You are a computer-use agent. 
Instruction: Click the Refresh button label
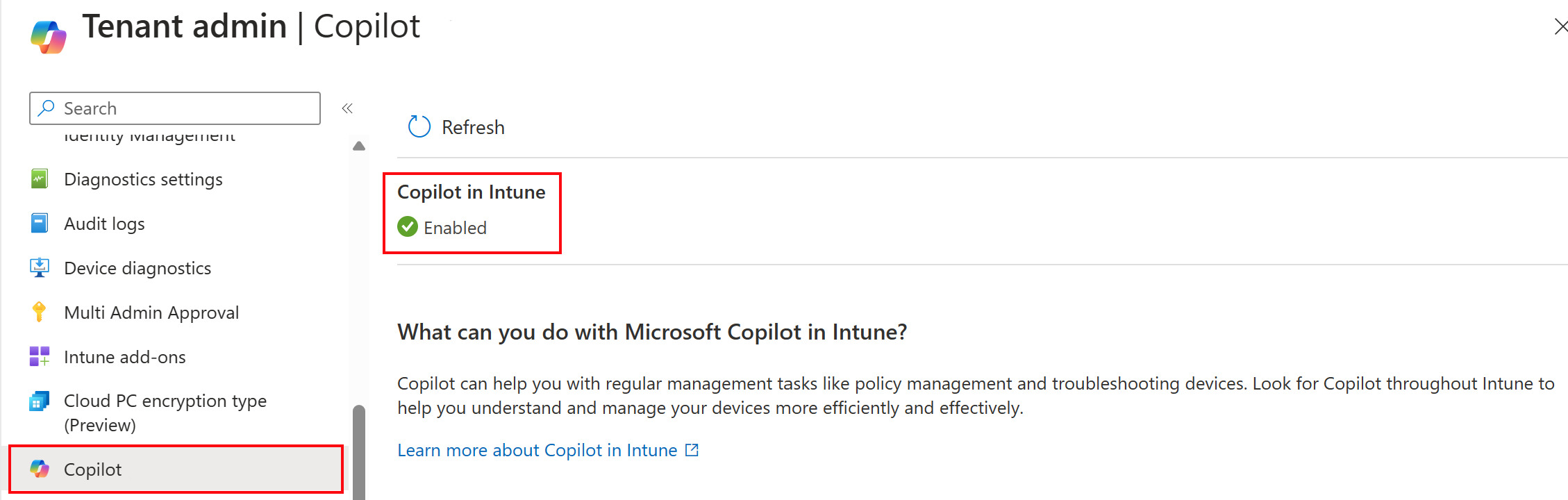point(473,127)
